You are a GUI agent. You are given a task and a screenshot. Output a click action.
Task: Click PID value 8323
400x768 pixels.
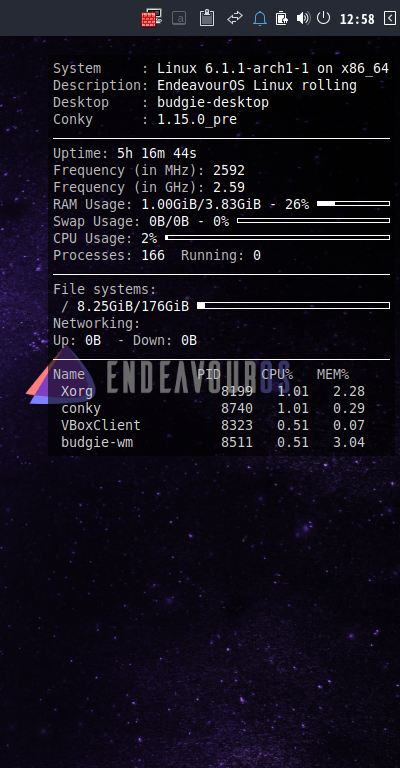237,426
